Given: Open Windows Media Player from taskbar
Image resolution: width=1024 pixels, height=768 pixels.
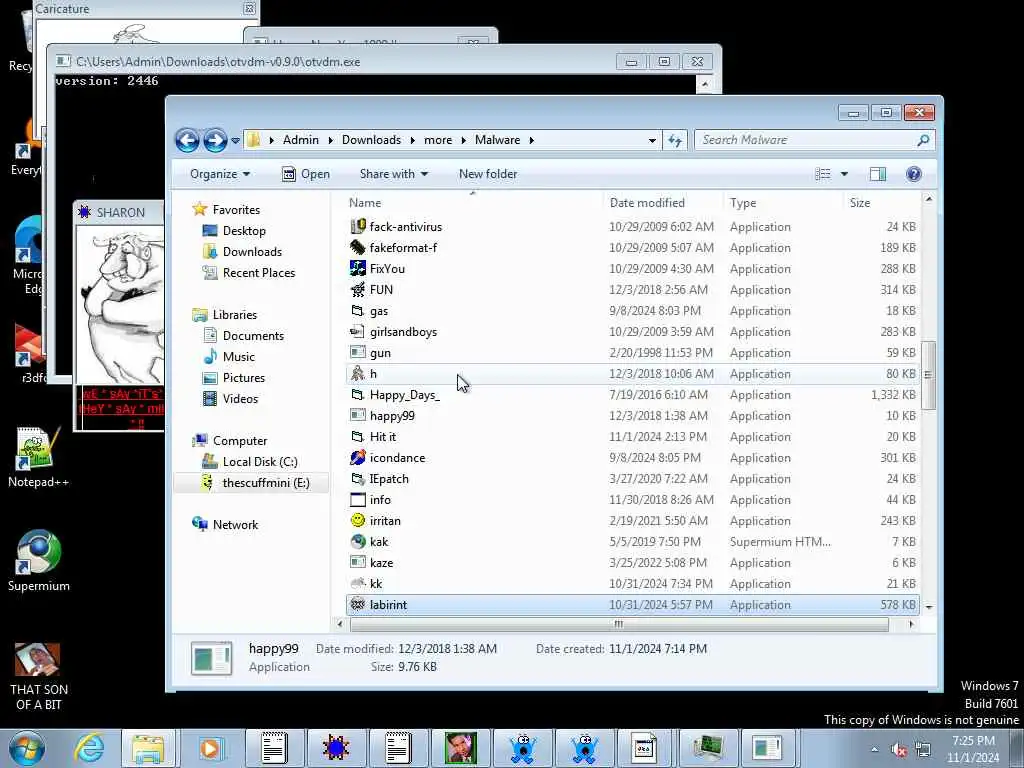Looking at the screenshot, I should [x=210, y=748].
